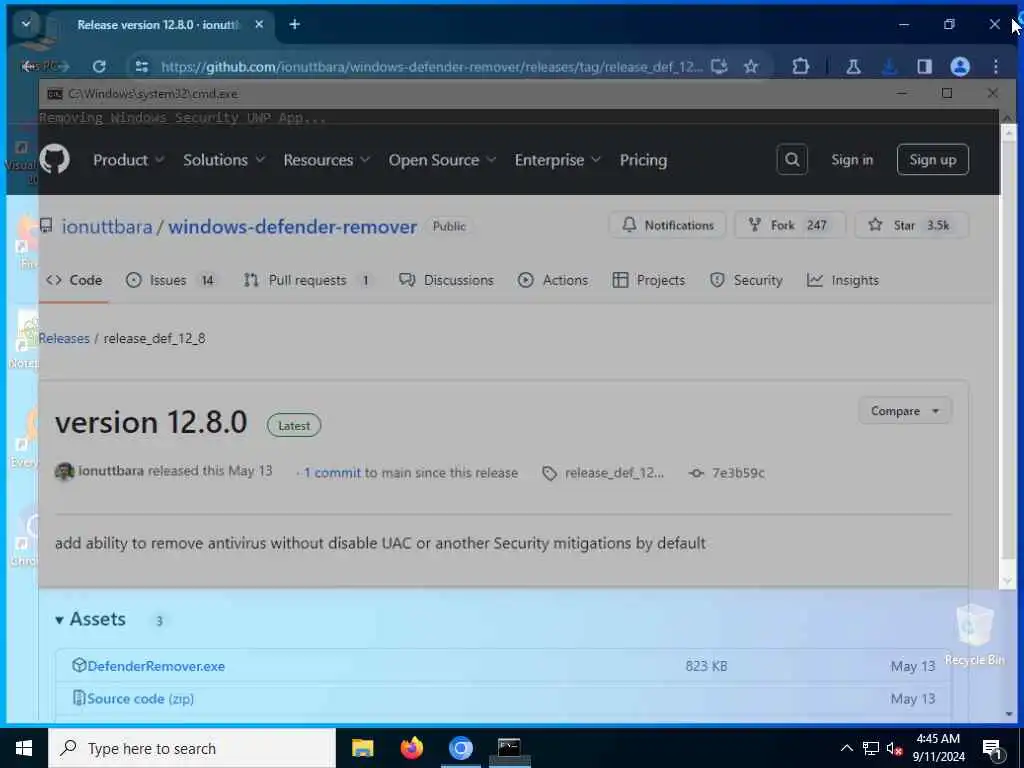1024x768 pixels.
Task: Close the Release version 12.8.0 tab
Action: tap(259, 24)
